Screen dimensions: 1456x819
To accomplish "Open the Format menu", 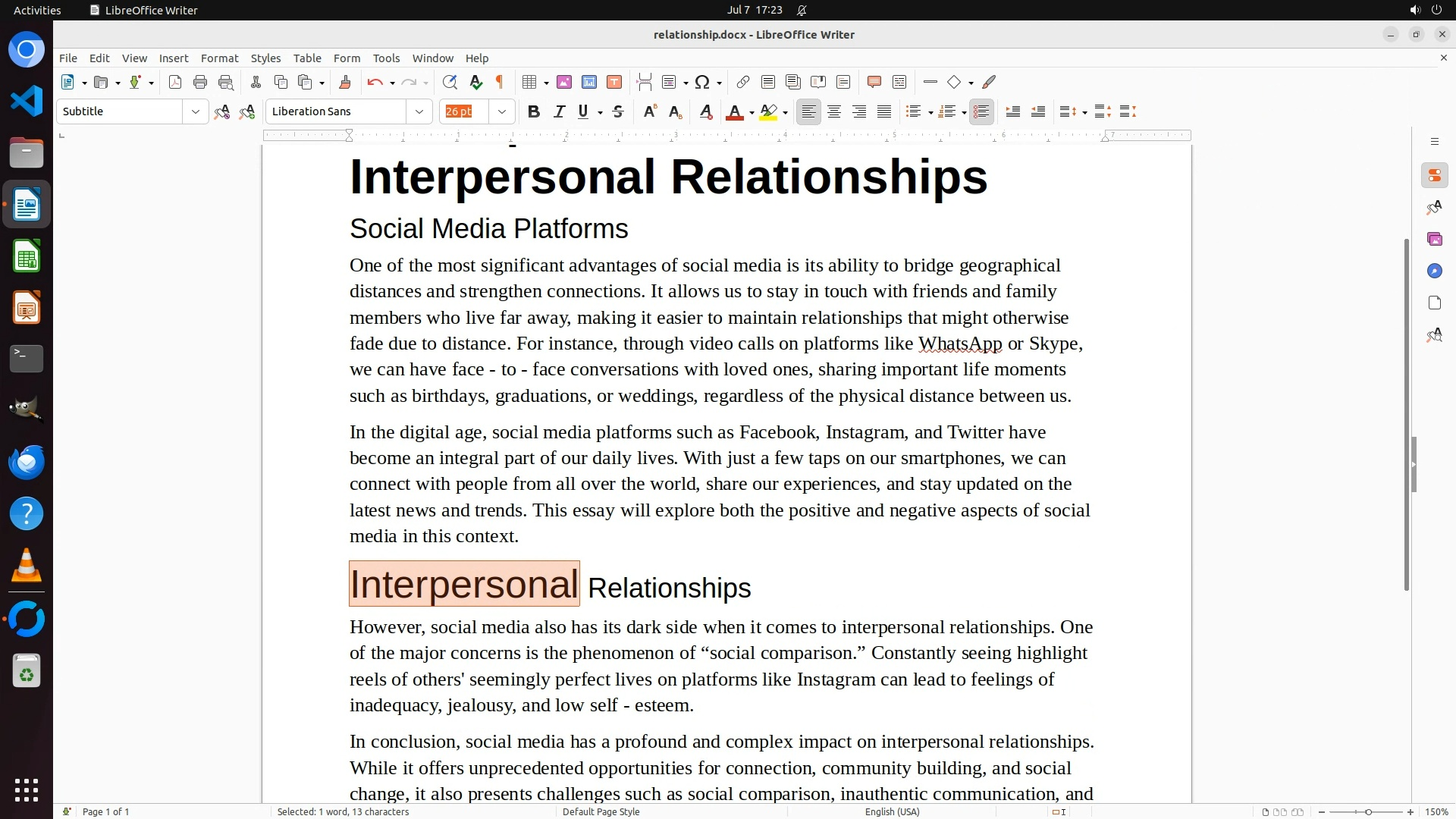I will (x=219, y=58).
